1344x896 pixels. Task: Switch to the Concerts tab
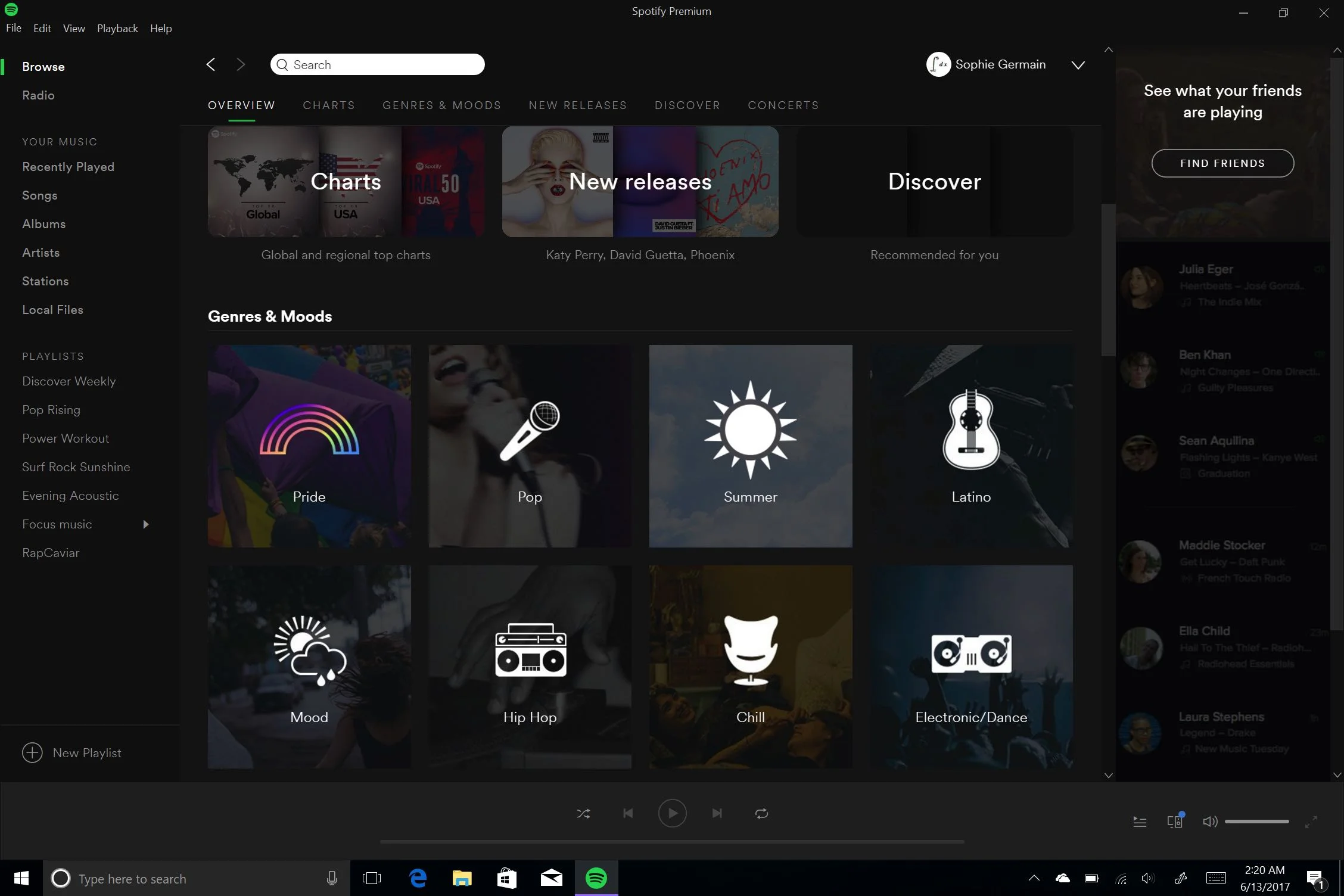(x=783, y=105)
